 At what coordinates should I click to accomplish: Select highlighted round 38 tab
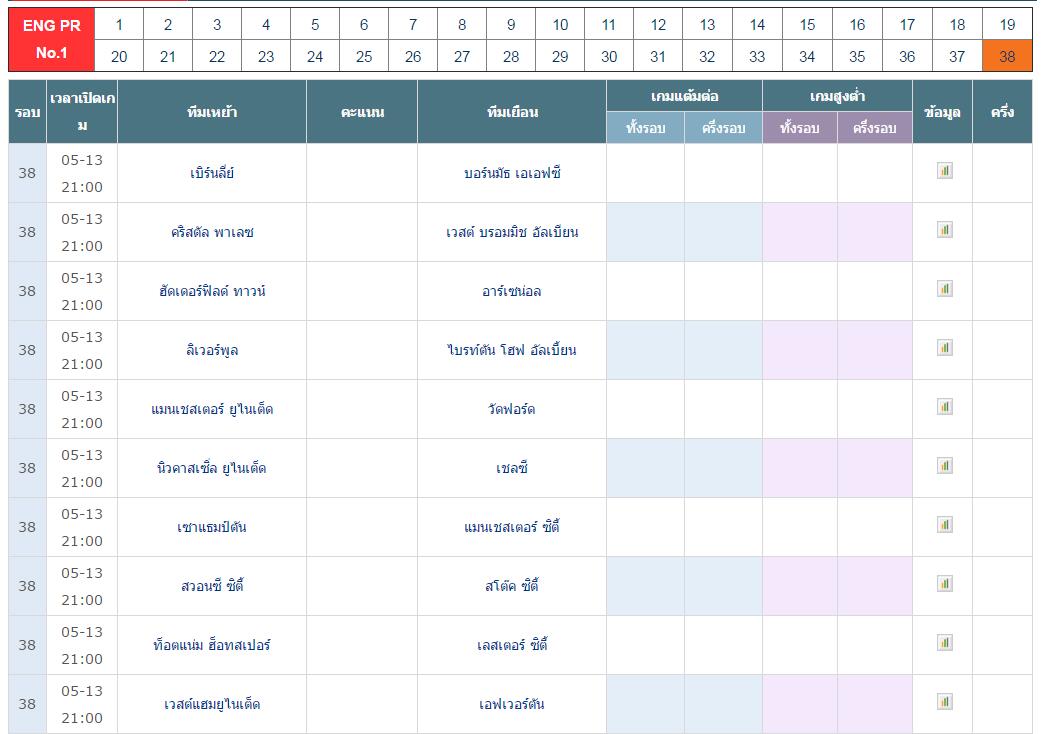pos(1007,56)
